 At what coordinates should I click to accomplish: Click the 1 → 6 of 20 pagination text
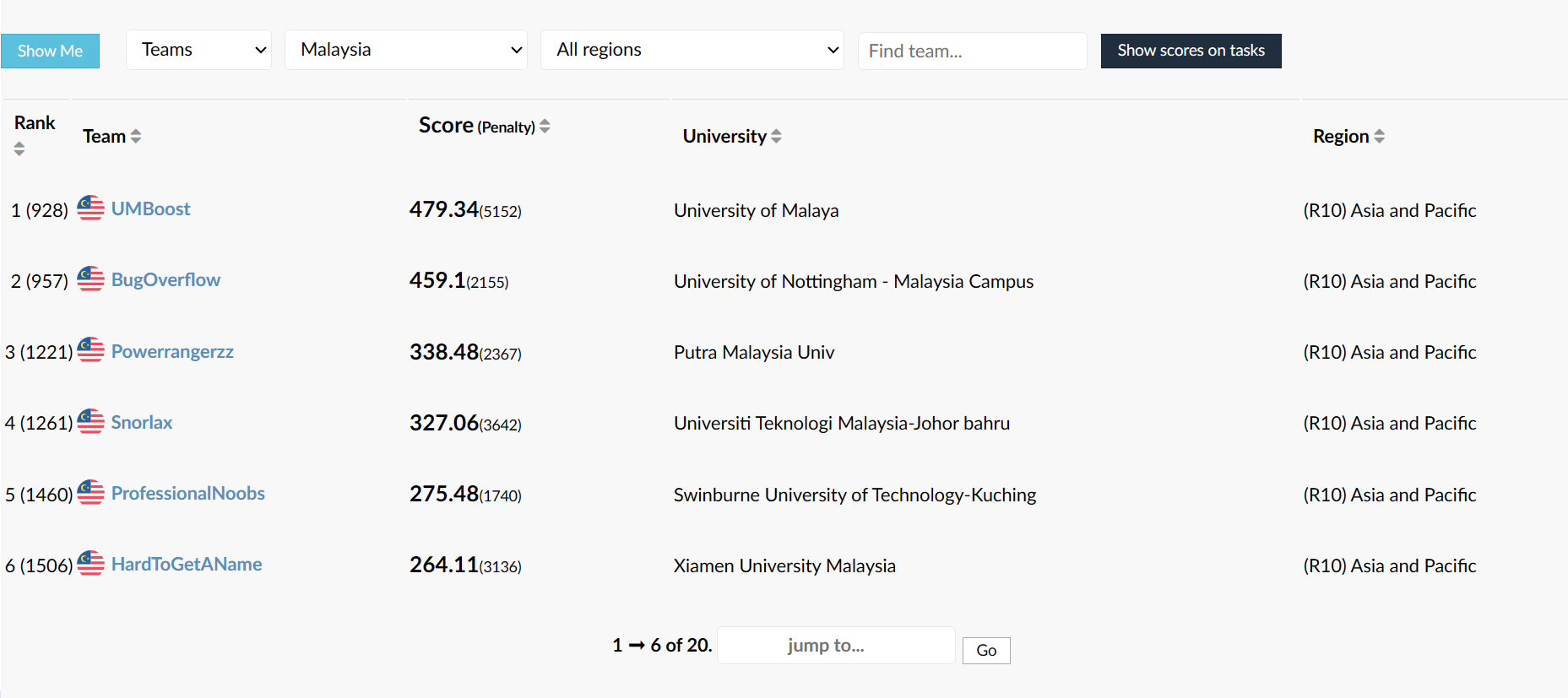point(662,645)
